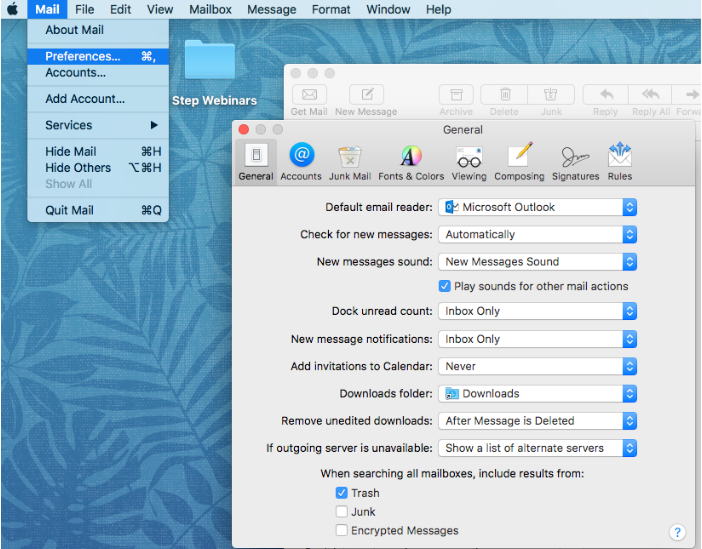Click Get Mail in Mail window toolbar
This screenshot has width=702, height=549.
click(309, 101)
